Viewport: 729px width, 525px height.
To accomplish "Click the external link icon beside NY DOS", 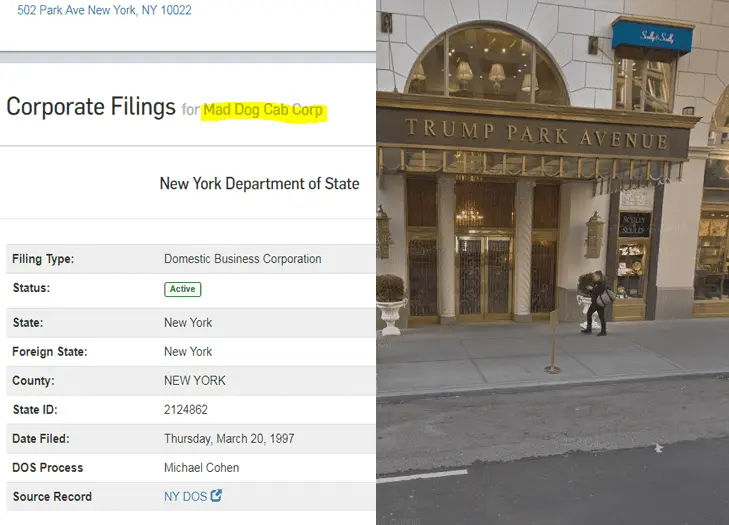I will tap(216, 496).
